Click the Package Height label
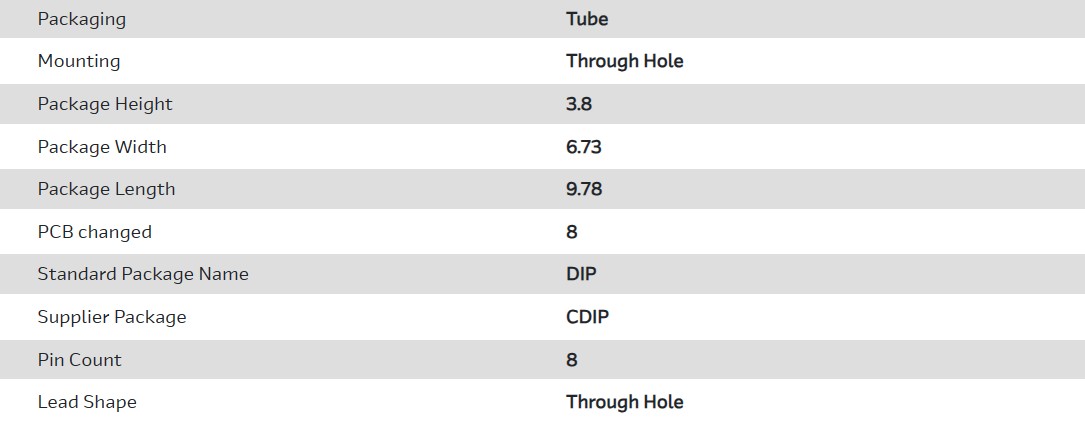 [x=105, y=104]
